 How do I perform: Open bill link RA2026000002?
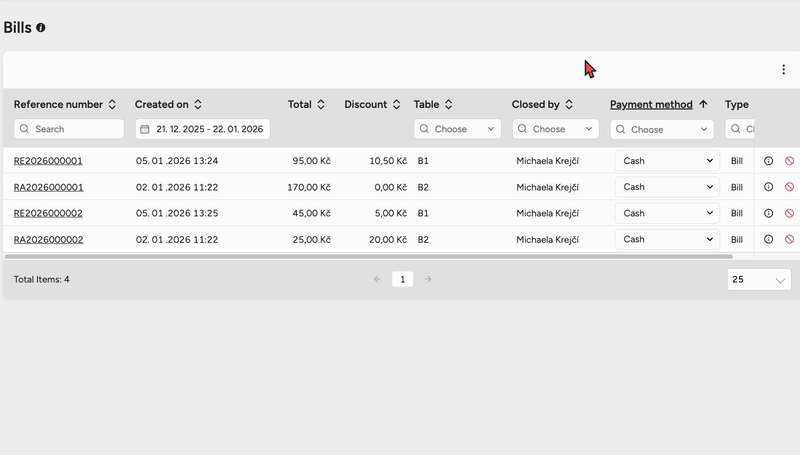48,240
